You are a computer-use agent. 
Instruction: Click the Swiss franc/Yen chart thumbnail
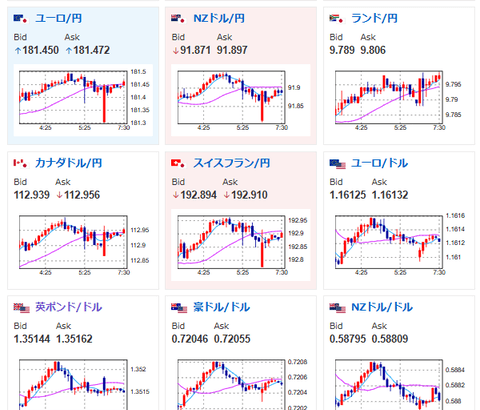point(241,245)
